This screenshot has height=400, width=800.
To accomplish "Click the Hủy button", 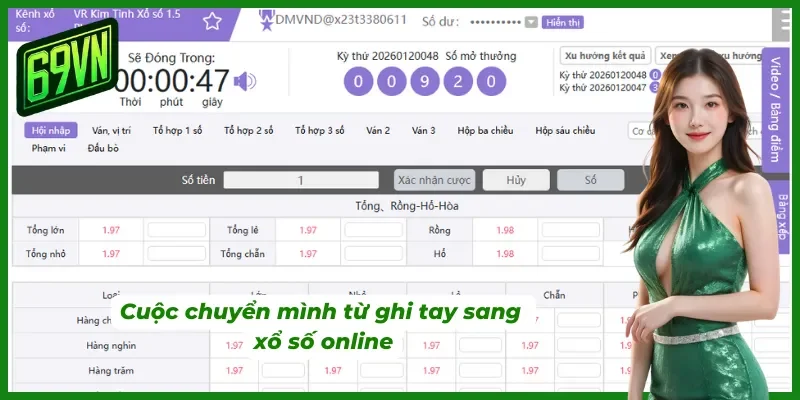I will coord(516,180).
